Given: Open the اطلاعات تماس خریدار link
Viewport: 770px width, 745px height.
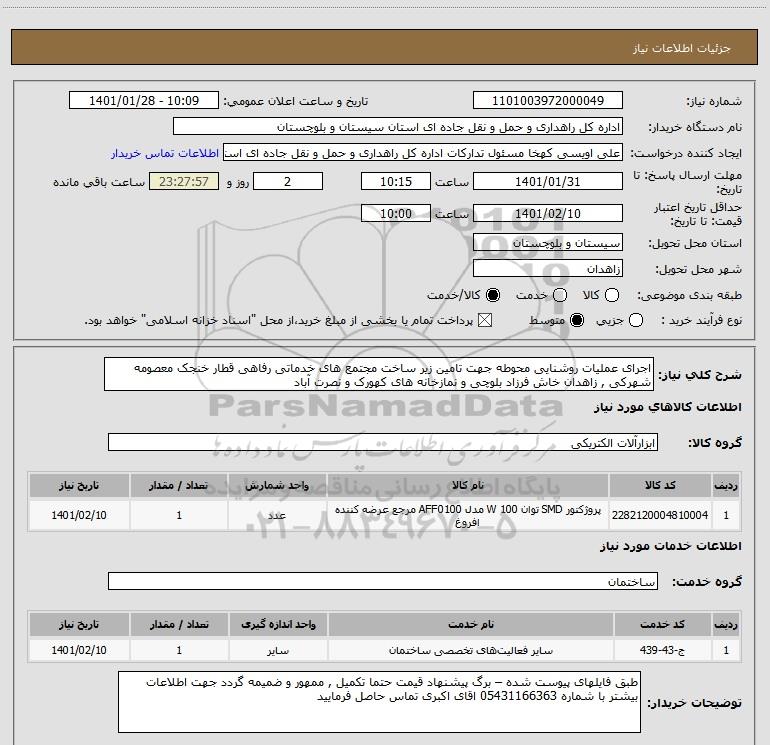Looking at the screenshot, I should coord(165,153).
